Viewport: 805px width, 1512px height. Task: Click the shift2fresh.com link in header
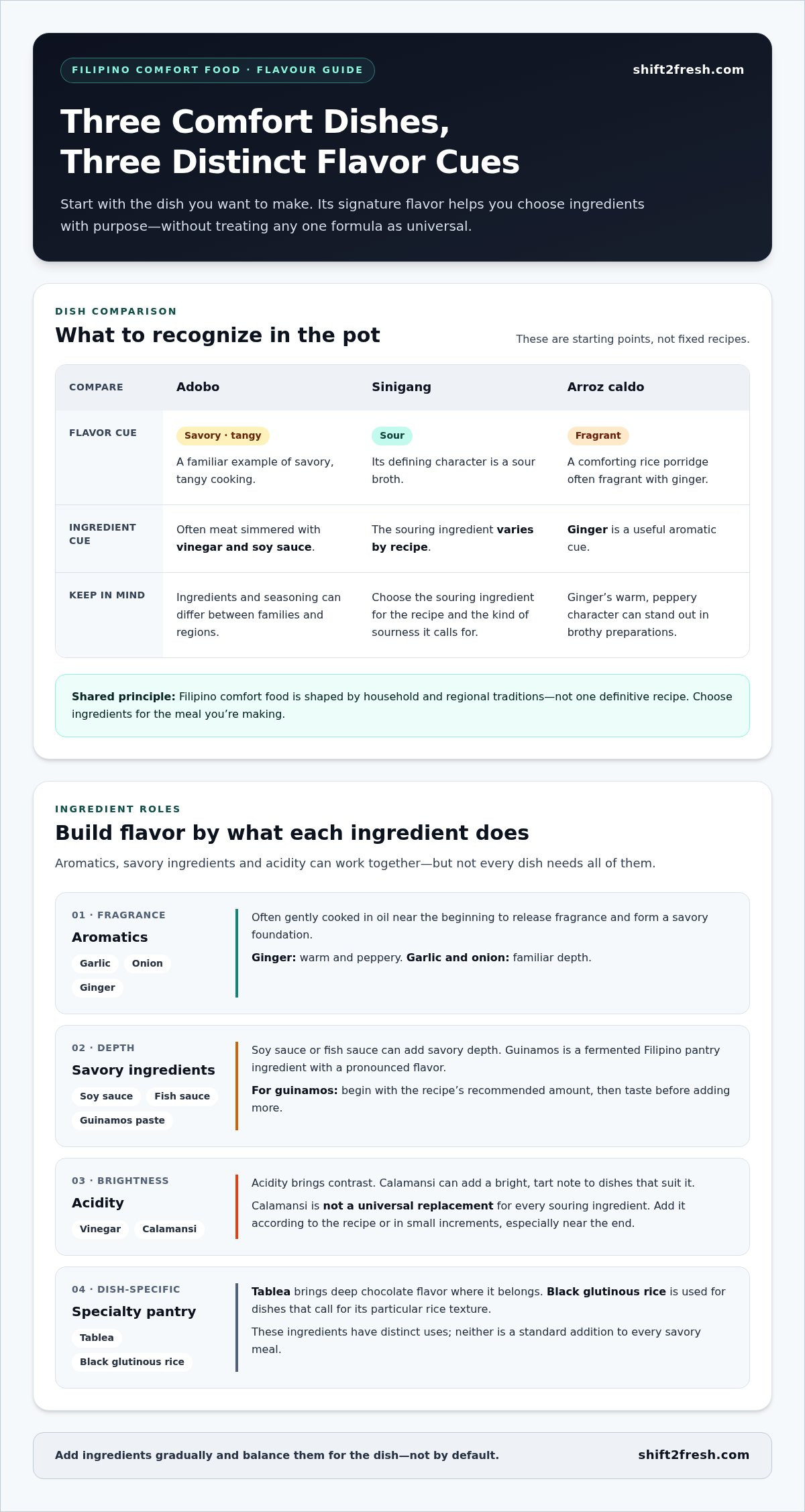click(688, 70)
